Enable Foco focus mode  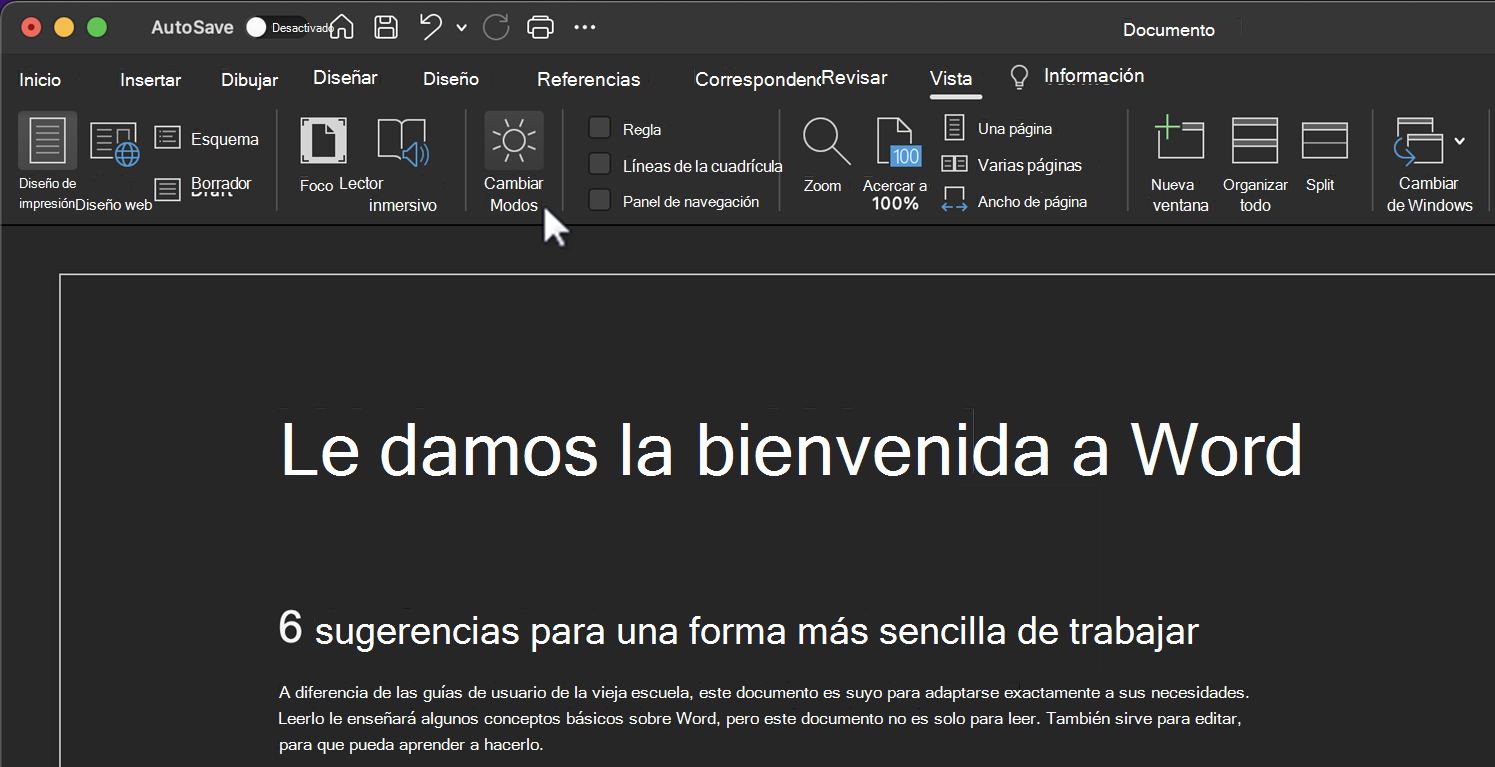pyautogui.click(x=322, y=155)
